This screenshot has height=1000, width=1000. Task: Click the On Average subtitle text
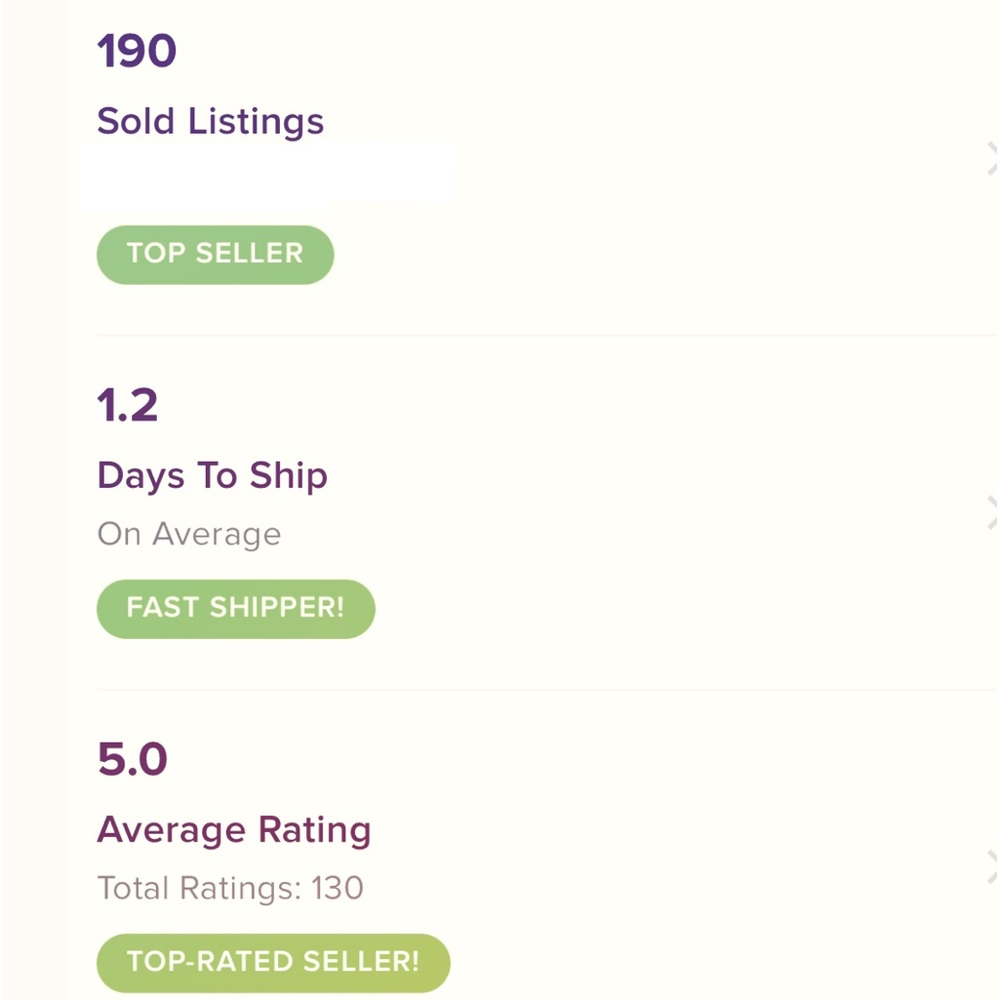(189, 534)
